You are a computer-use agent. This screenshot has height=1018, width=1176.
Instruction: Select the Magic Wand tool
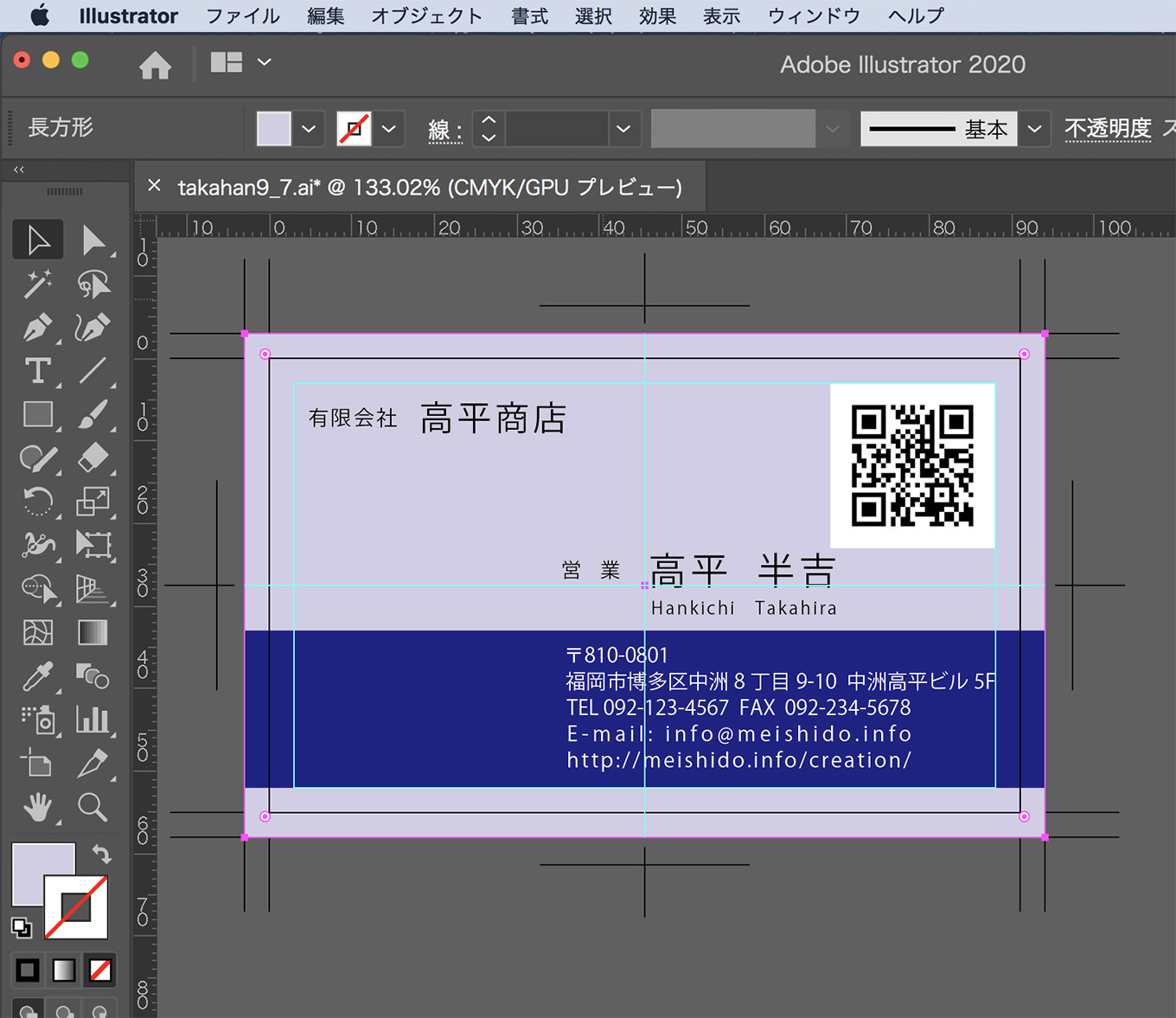(38, 284)
